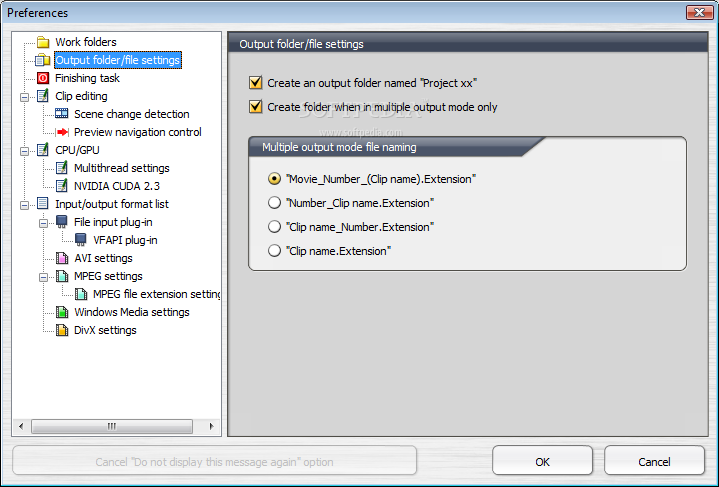Select the MPEG settings label
Image resolution: width=719 pixels, height=487 pixels.
pyautogui.click(x=108, y=276)
